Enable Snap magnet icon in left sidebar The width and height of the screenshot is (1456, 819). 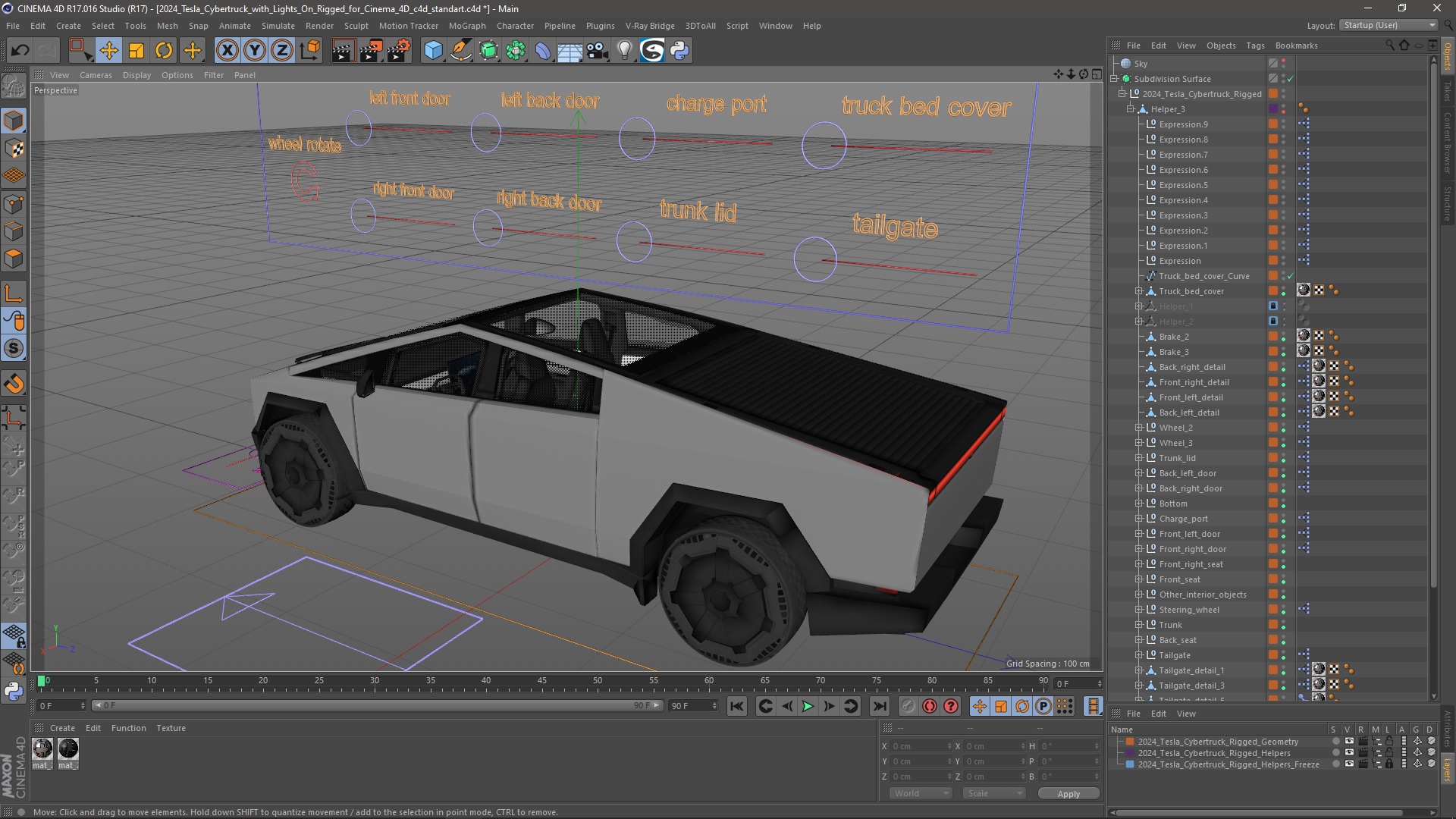tap(14, 384)
